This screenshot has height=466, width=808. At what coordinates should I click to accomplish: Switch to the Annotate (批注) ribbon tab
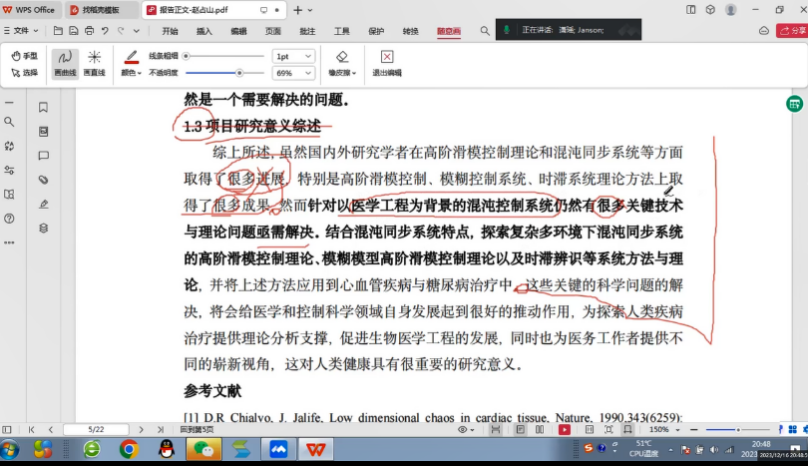[307, 31]
